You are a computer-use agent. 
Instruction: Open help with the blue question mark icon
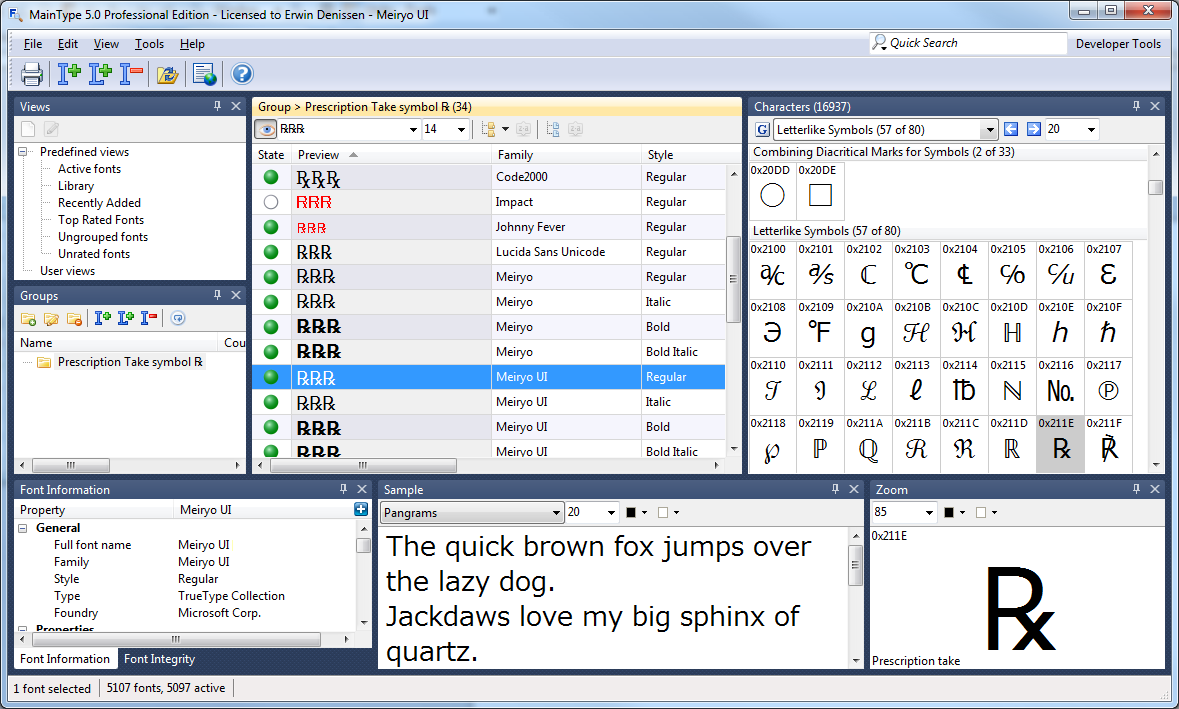(x=241, y=74)
